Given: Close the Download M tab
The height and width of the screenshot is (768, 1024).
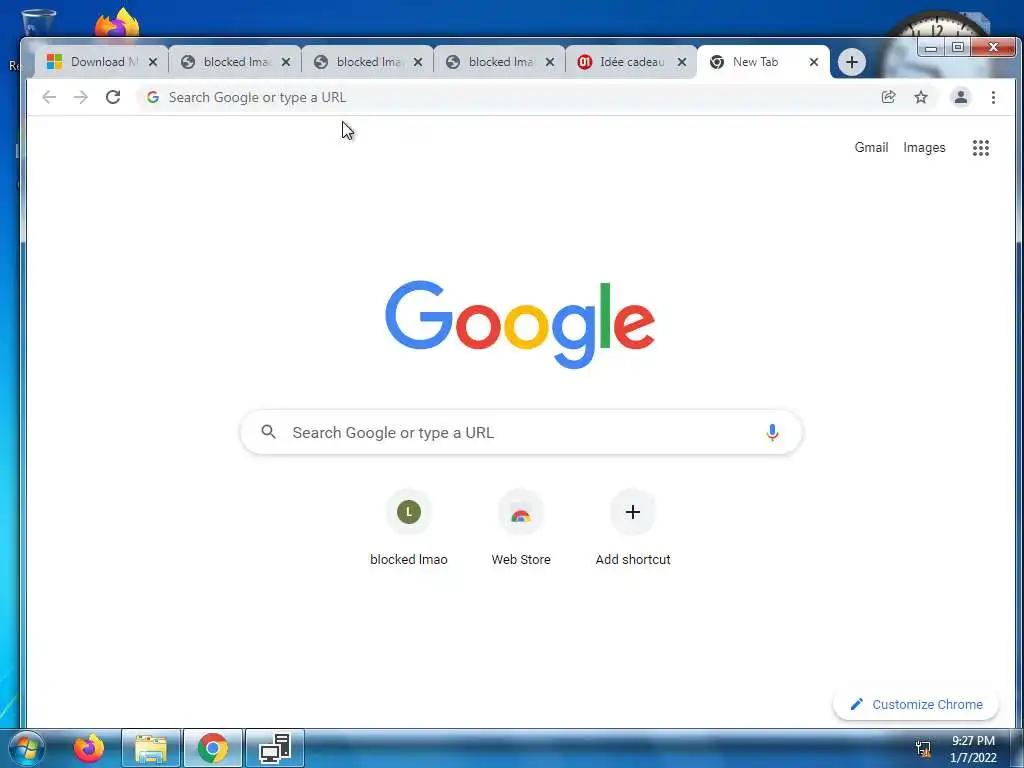Looking at the screenshot, I should (153, 62).
